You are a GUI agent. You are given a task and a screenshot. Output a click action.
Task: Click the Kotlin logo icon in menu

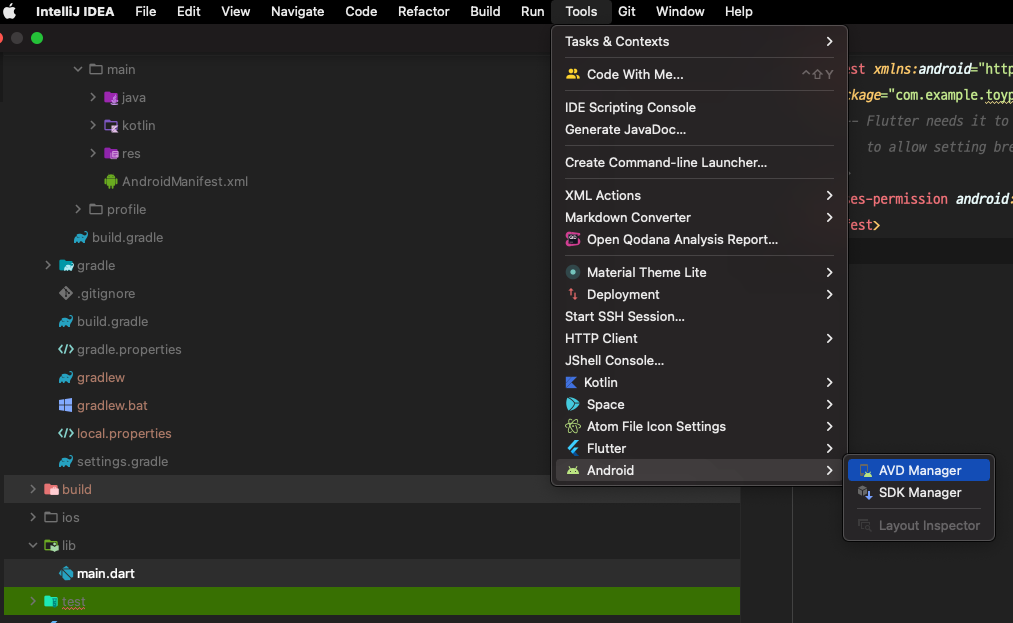pos(571,383)
